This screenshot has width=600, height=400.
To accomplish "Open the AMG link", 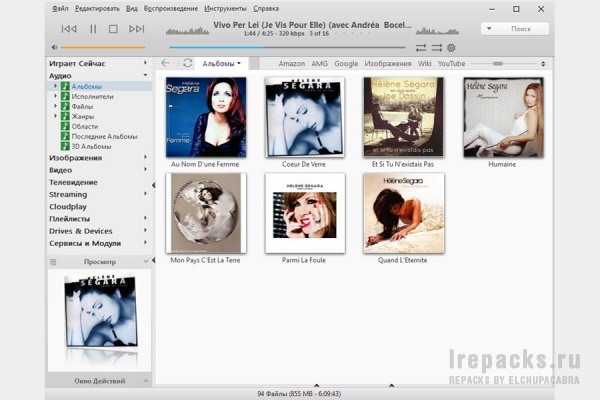I will (x=320, y=64).
